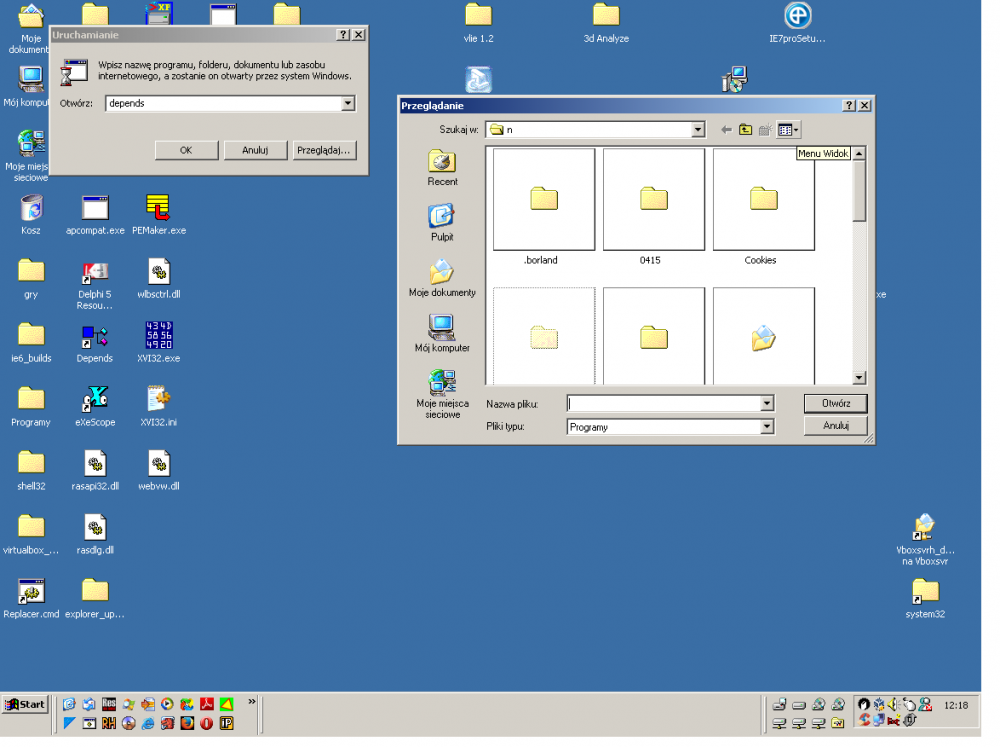Expand the Otwórz combo box in Uruchamianie
The image size is (1000, 747).
[346, 103]
